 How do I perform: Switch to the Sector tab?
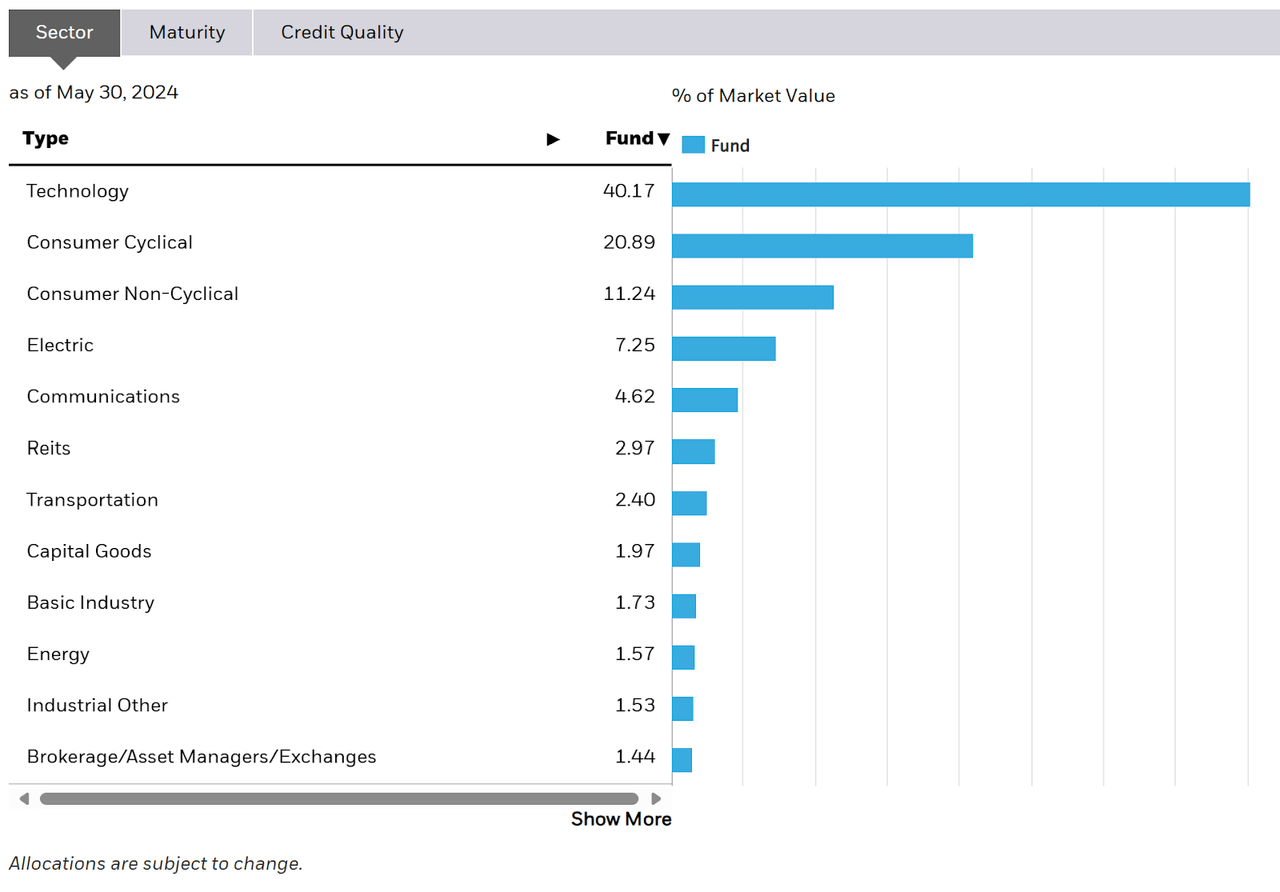click(65, 33)
